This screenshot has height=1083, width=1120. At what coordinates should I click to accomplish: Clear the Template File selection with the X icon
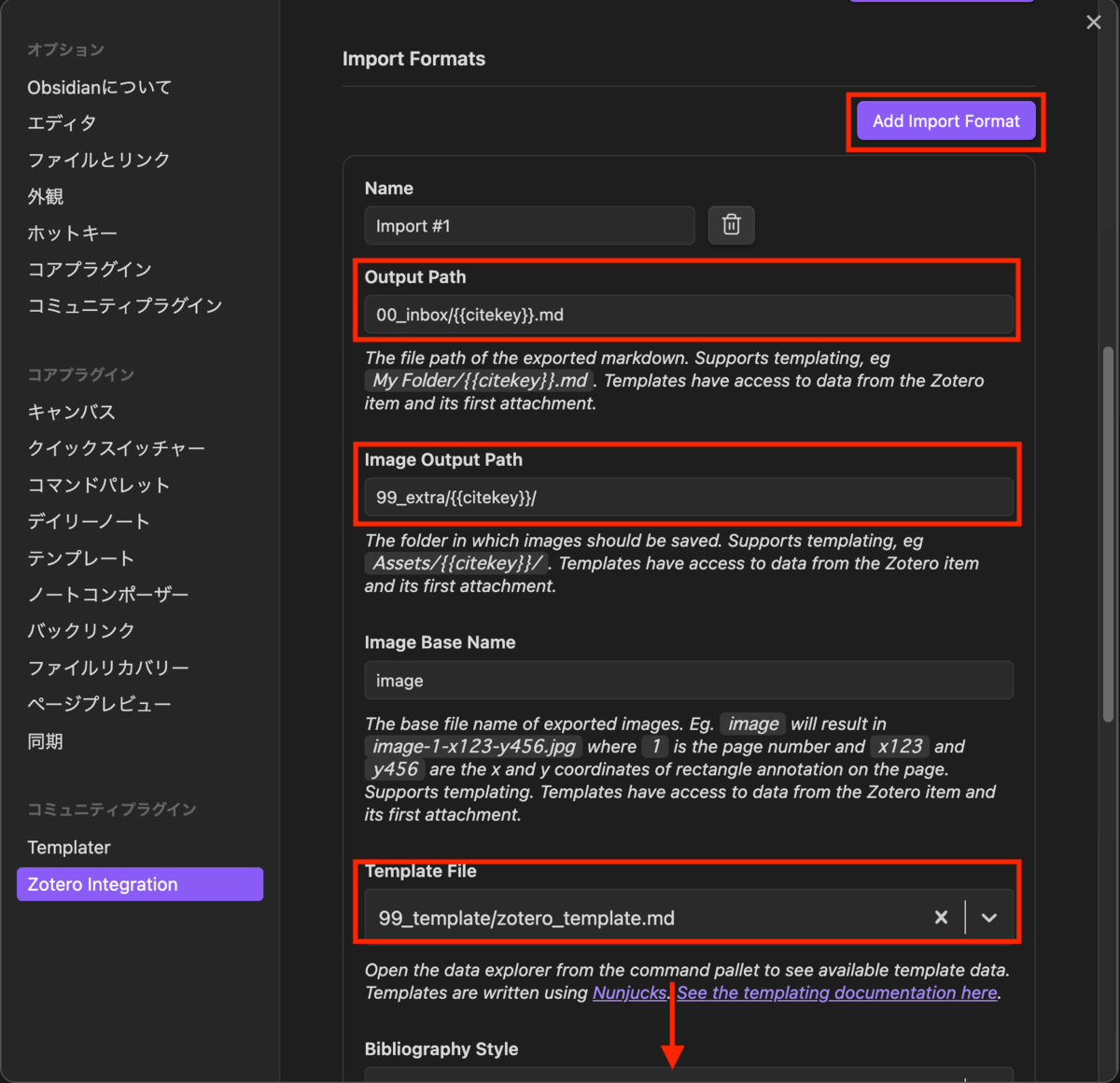click(x=941, y=918)
